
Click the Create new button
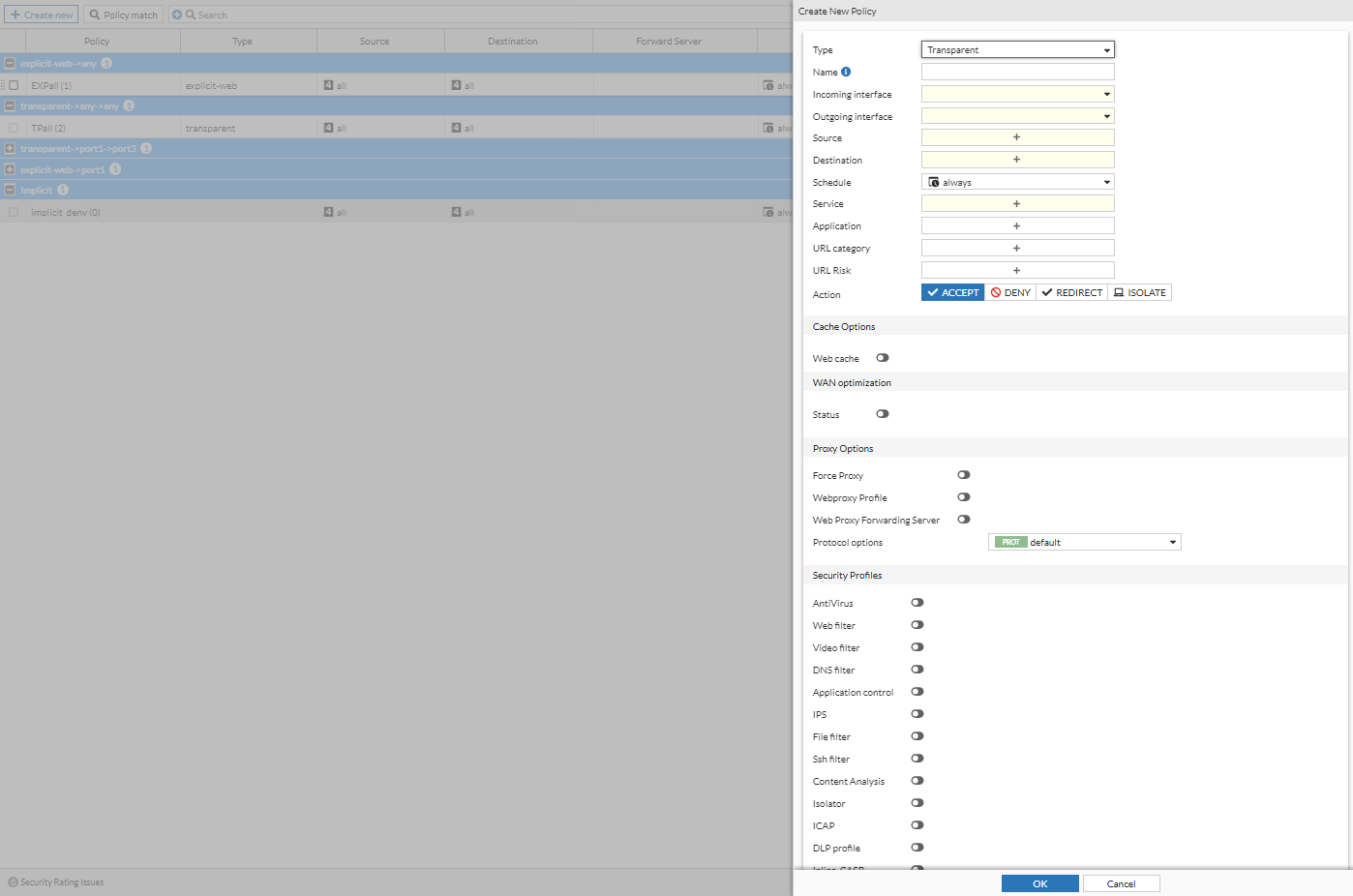click(x=42, y=15)
